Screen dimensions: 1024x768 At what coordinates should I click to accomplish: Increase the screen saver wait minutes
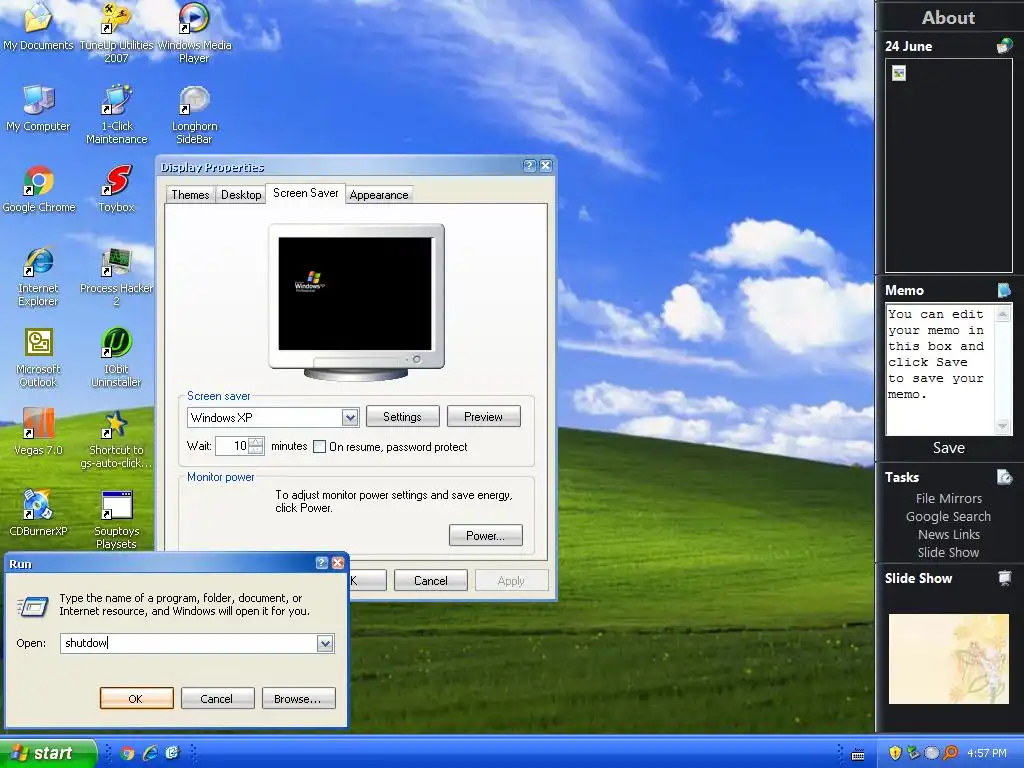tap(256, 441)
